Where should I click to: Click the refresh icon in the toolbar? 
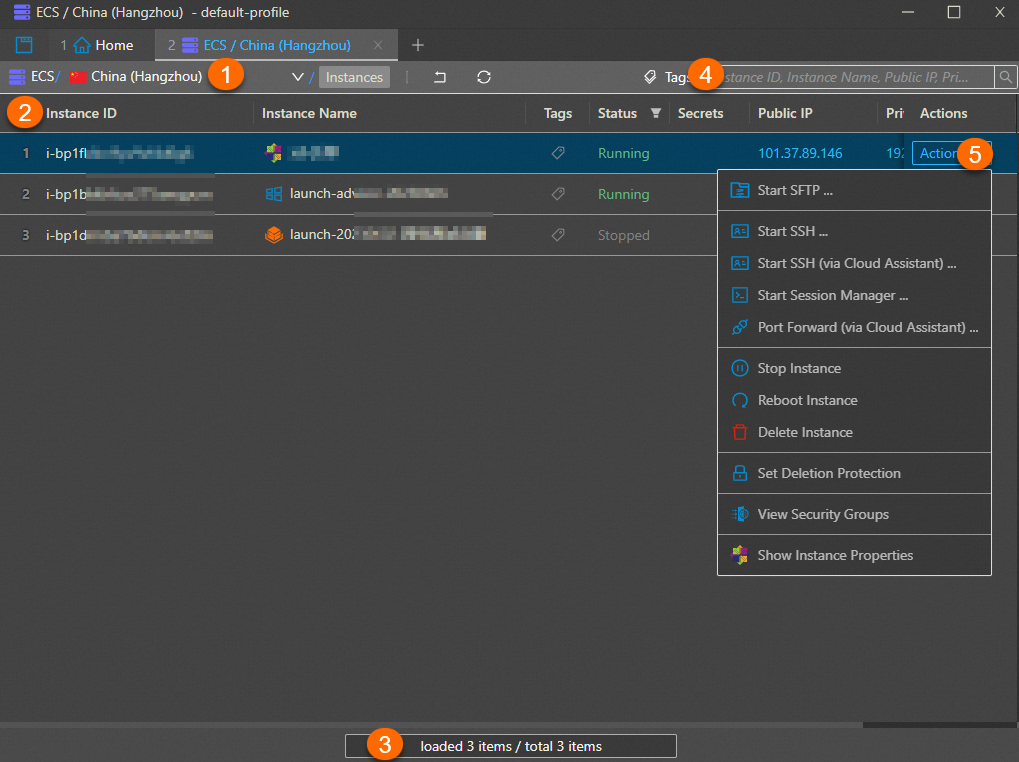(x=484, y=77)
